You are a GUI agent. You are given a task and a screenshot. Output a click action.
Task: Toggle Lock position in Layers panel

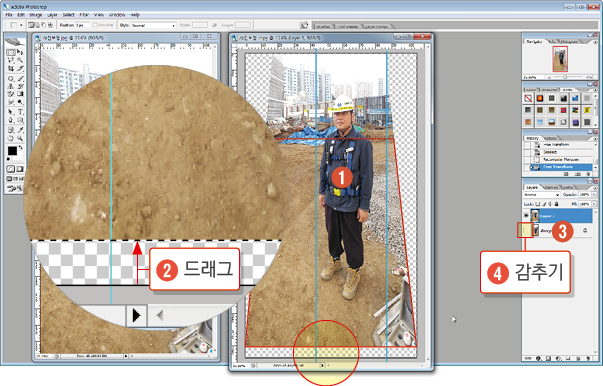pyautogui.click(x=550, y=204)
